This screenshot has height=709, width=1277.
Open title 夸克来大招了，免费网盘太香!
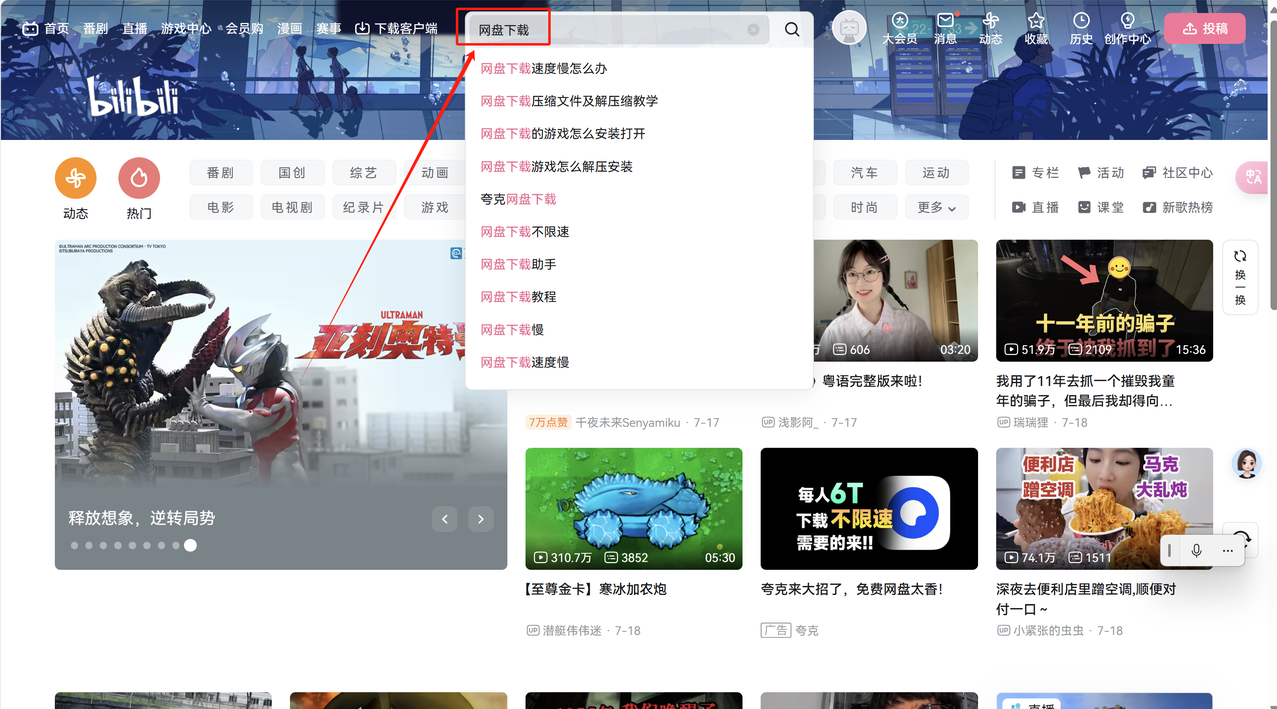(x=852, y=589)
